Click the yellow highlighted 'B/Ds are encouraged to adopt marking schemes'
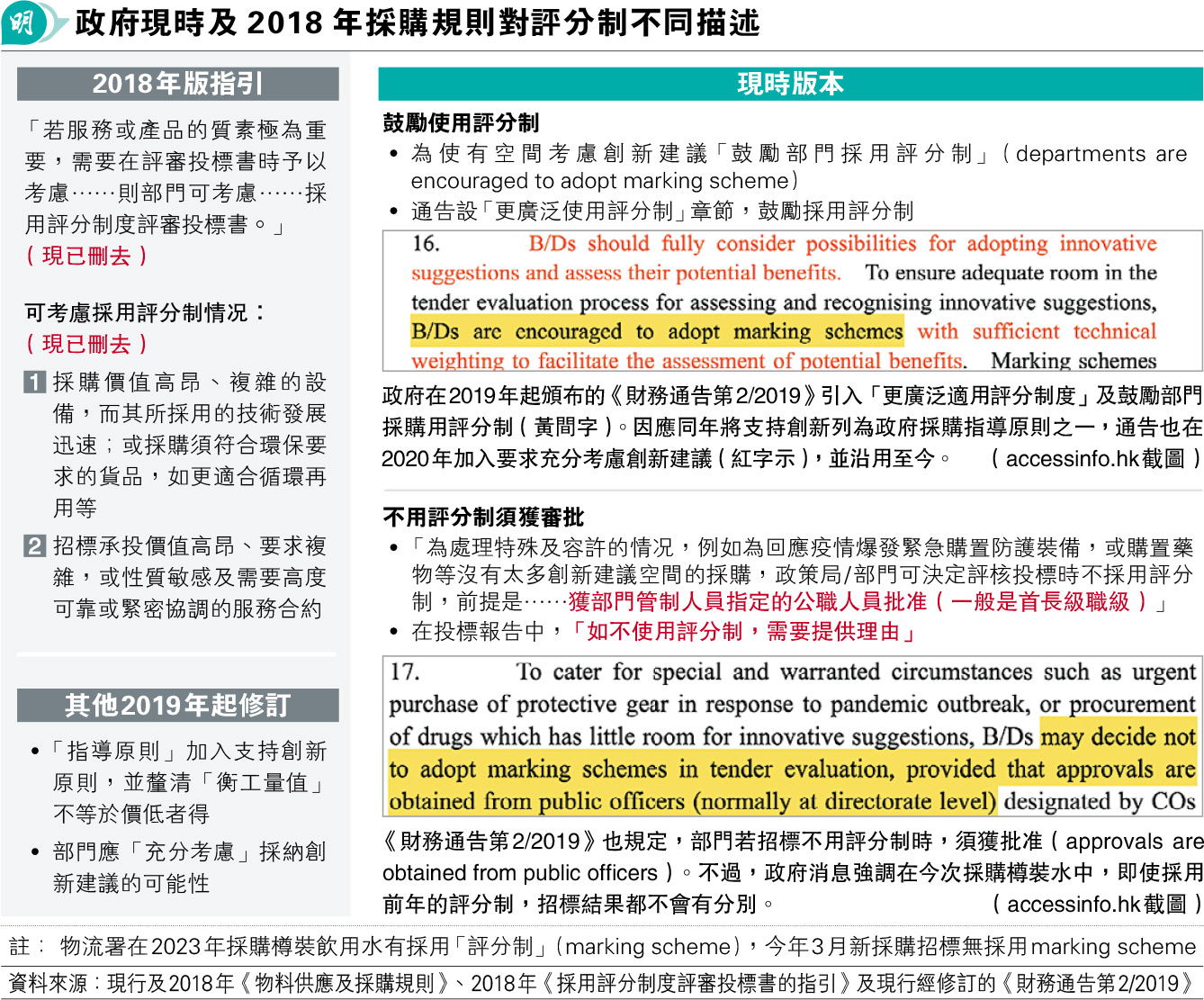Image resolution: width=1204 pixels, height=1000 pixels. [657, 331]
